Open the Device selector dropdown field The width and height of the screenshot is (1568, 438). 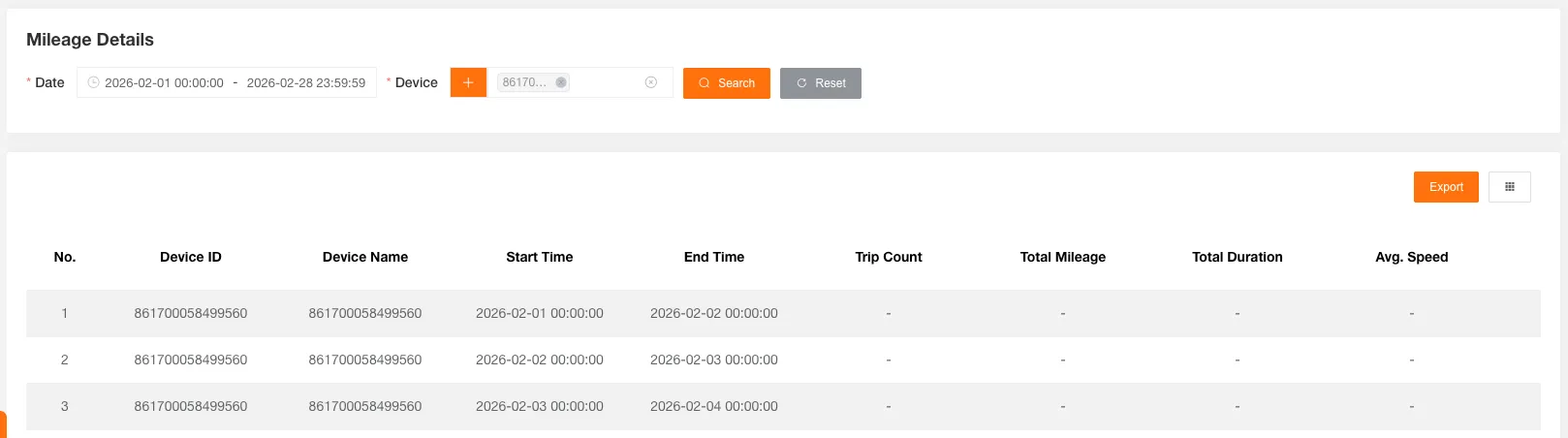606,83
